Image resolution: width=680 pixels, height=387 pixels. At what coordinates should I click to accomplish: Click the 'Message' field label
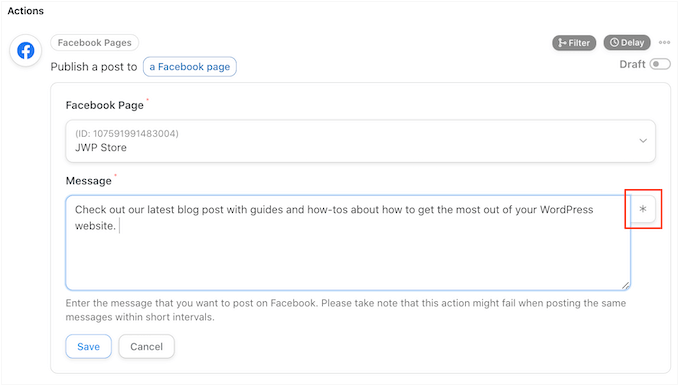tap(88, 180)
